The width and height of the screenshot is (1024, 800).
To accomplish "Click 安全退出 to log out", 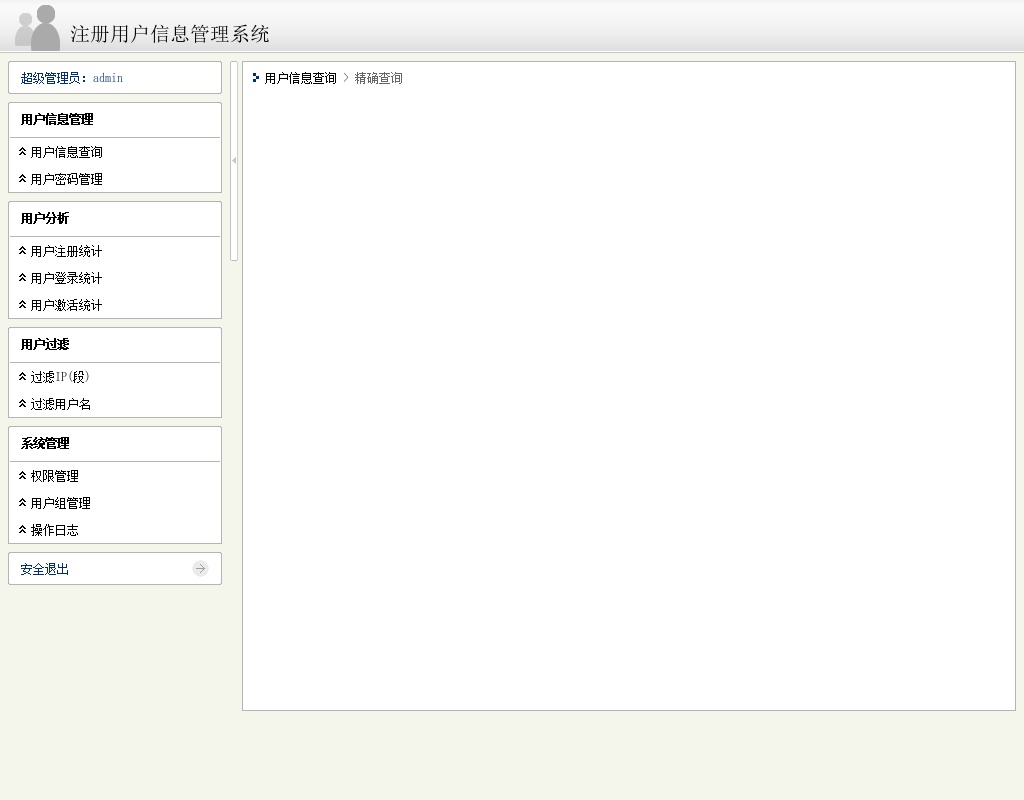I will click(x=45, y=569).
